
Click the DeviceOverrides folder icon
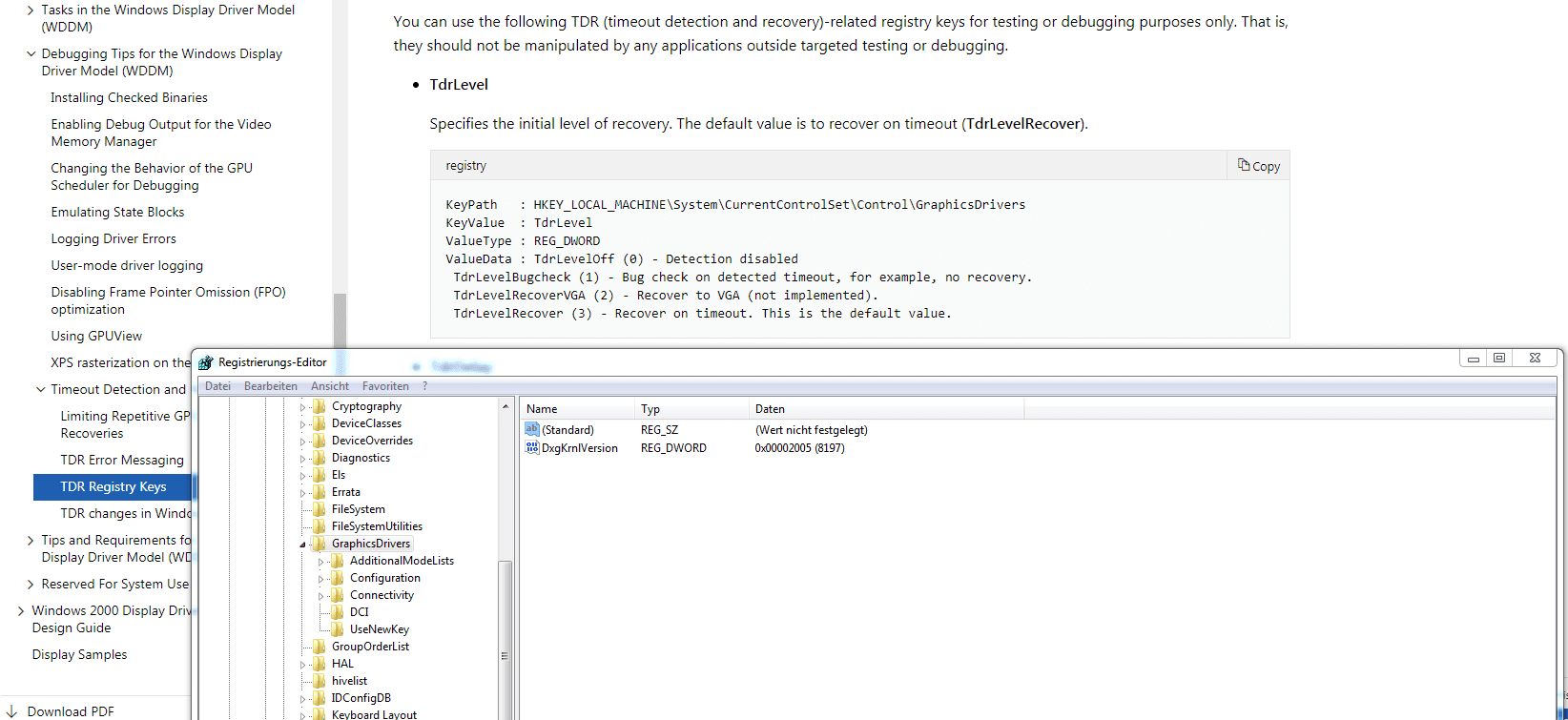pos(320,441)
